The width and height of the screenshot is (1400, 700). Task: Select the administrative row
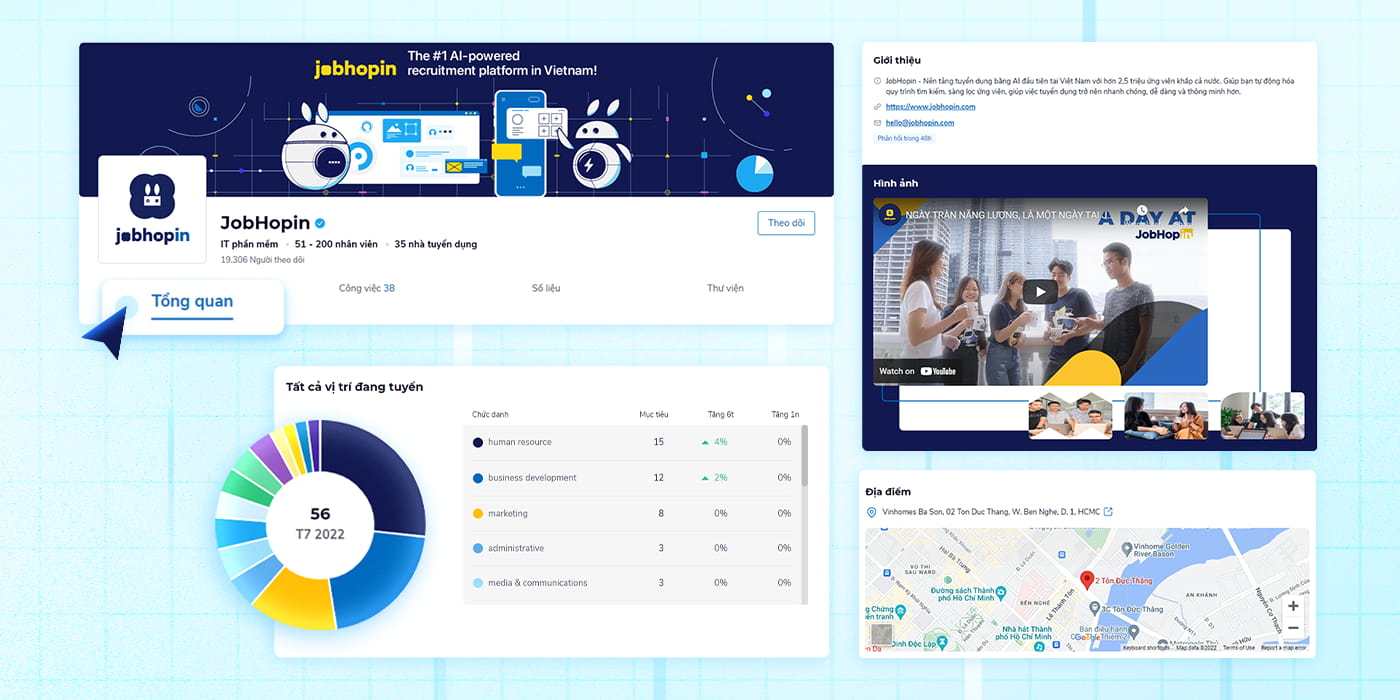pos(632,548)
